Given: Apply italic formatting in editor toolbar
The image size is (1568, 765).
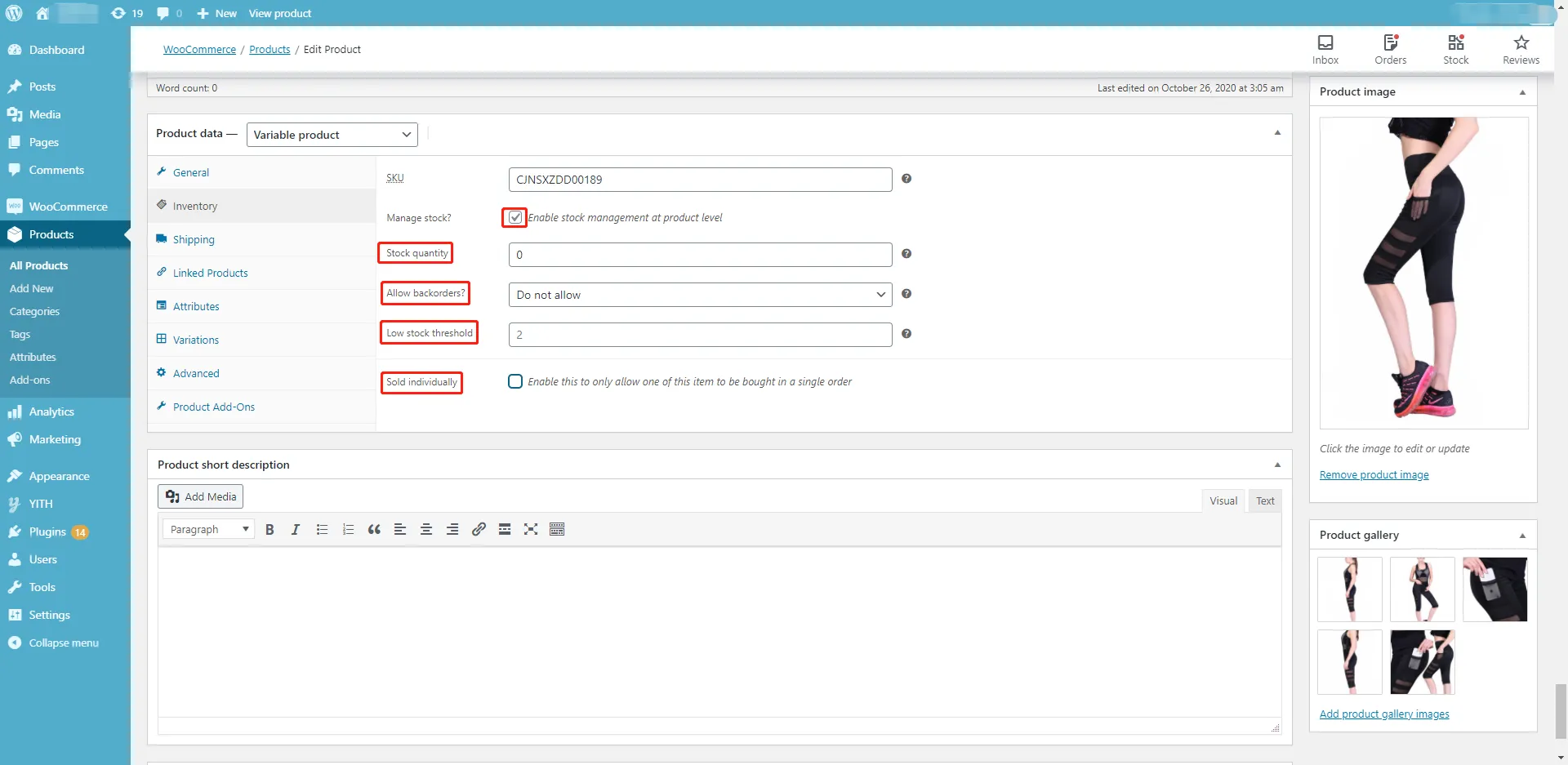Looking at the screenshot, I should click(x=296, y=530).
